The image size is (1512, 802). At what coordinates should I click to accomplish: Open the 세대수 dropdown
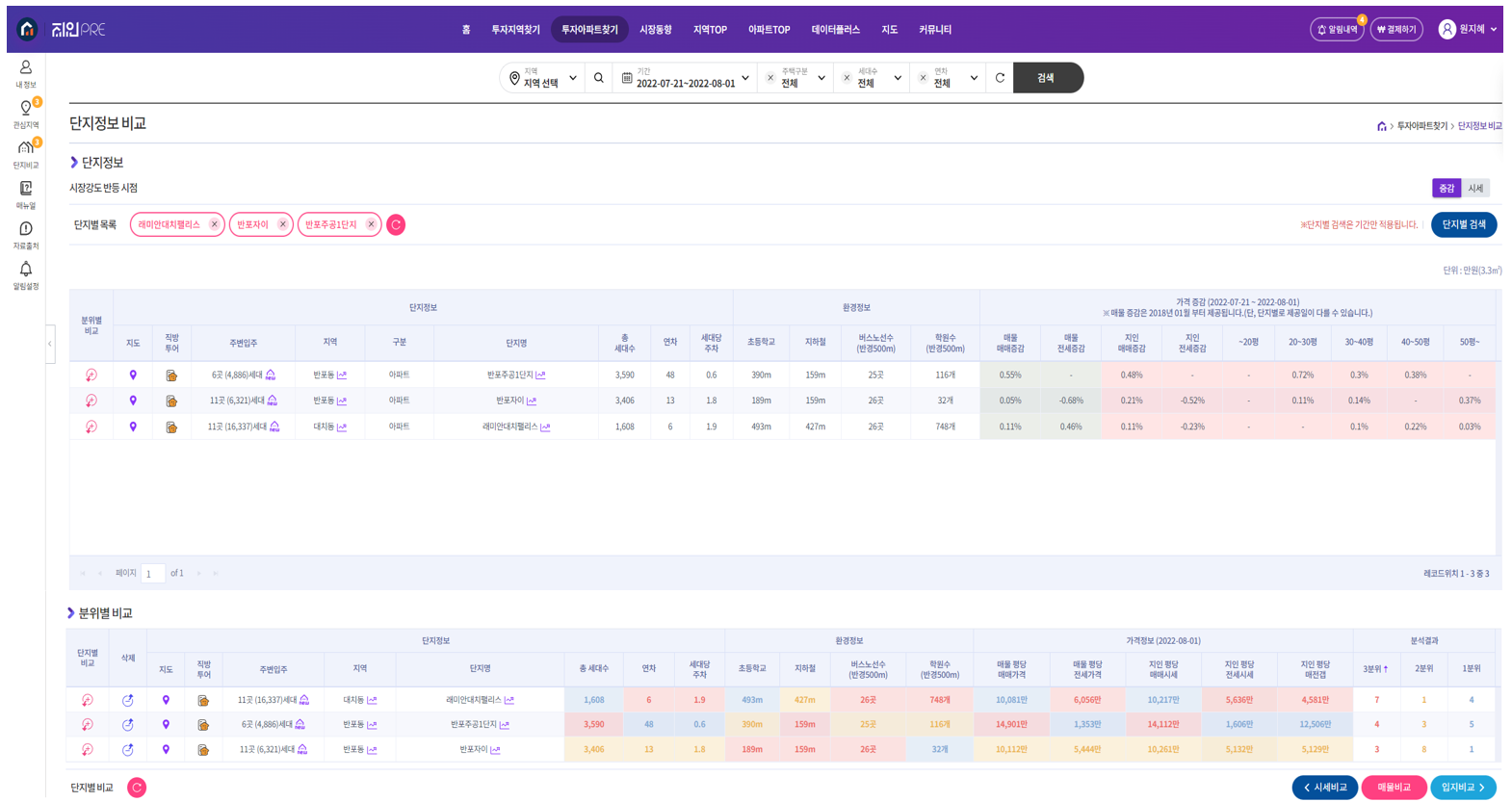[874, 78]
